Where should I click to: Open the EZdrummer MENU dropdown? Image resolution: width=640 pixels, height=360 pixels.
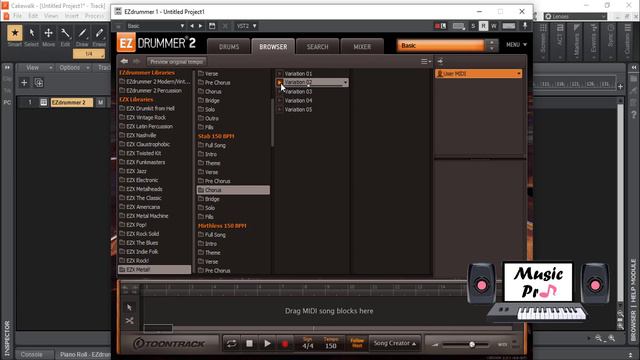516,44
